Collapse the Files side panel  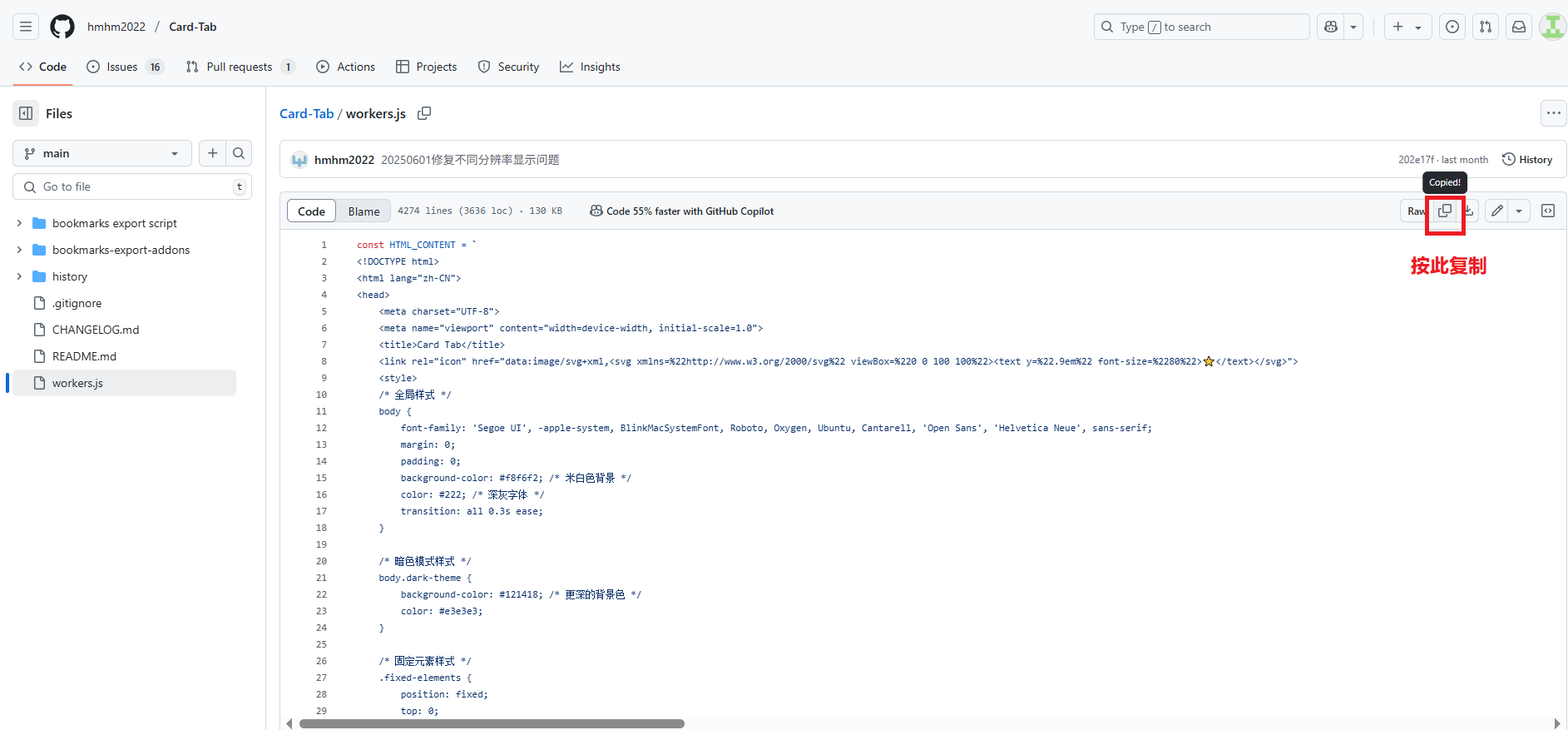26,113
